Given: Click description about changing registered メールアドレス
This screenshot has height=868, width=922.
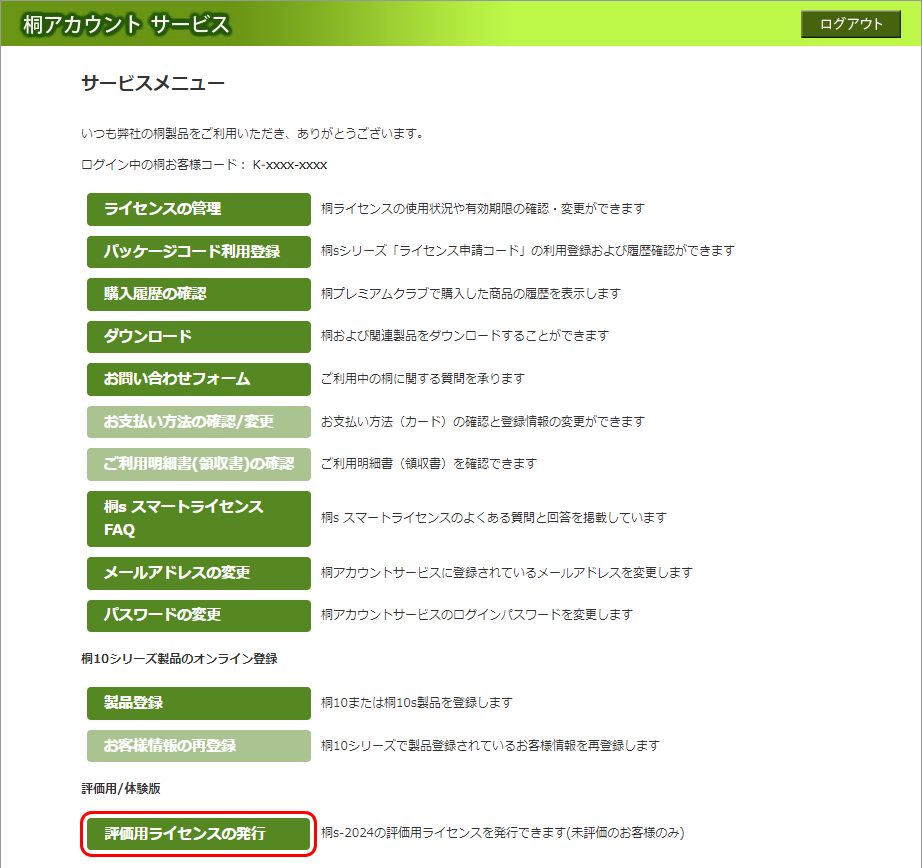Looking at the screenshot, I should 507,573.
